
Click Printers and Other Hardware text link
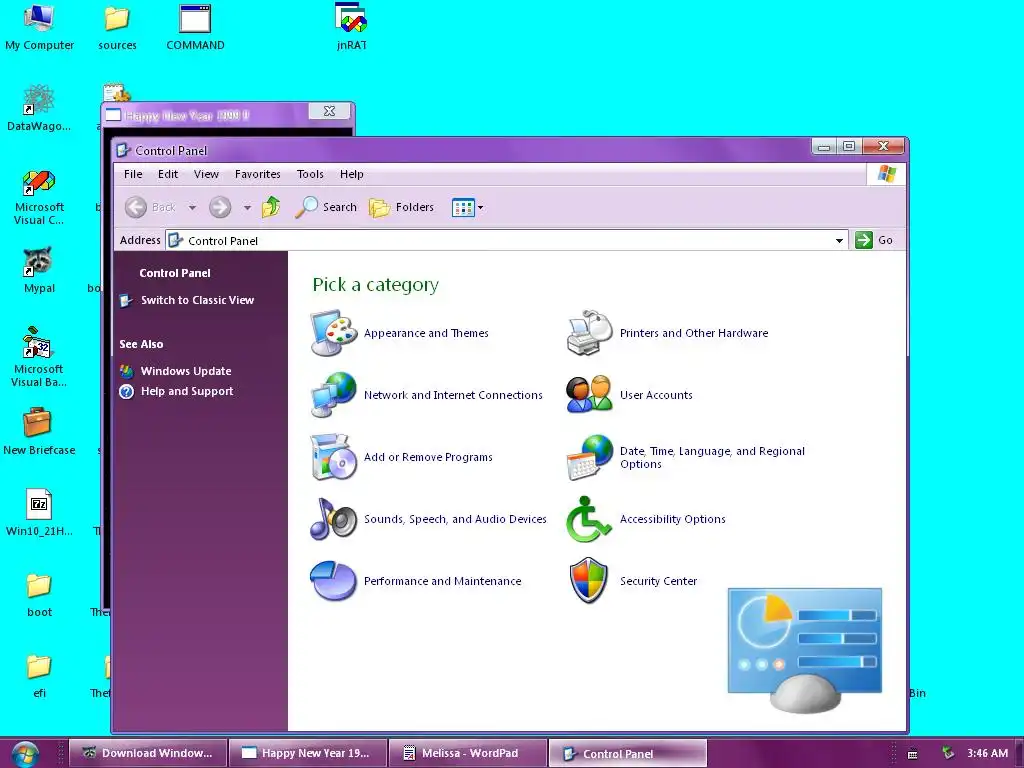pyautogui.click(x=694, y=333)
